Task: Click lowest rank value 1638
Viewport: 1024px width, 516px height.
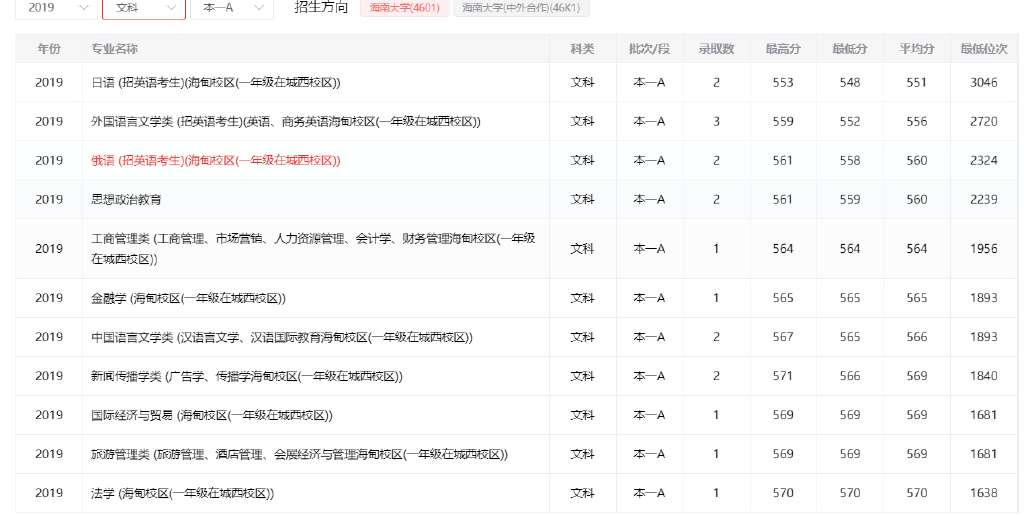Action: pos(984,493)
